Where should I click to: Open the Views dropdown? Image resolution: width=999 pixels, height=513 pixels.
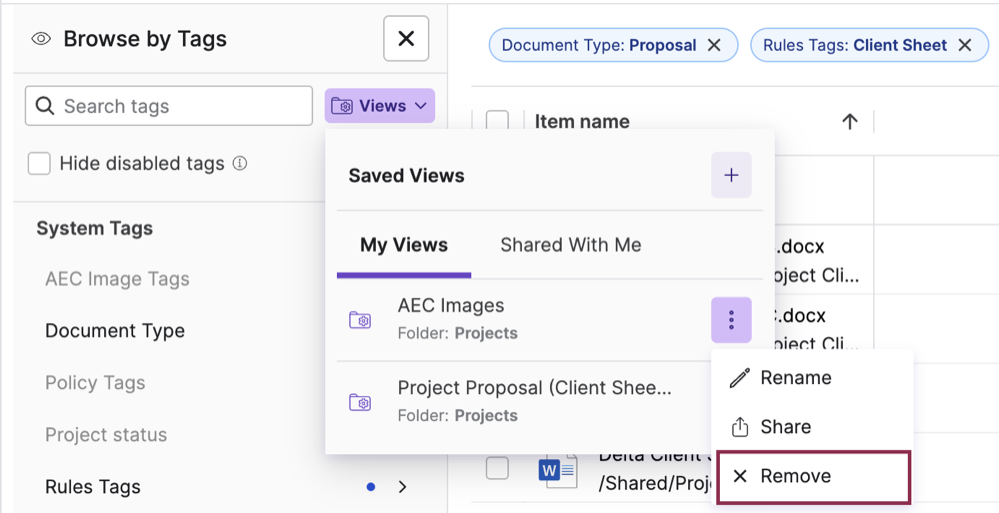[379, 106]
